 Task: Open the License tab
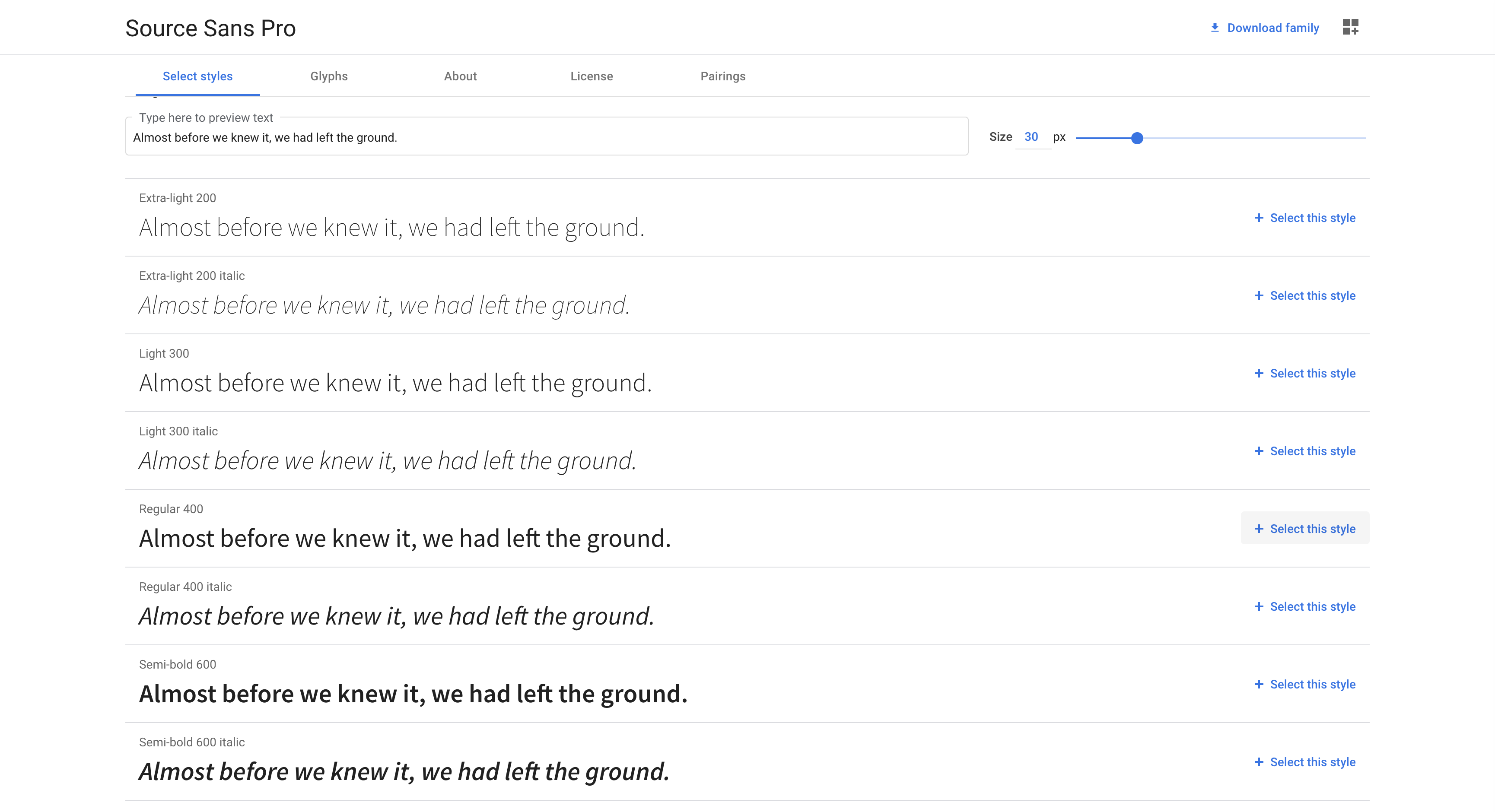(x=592, y=76)
